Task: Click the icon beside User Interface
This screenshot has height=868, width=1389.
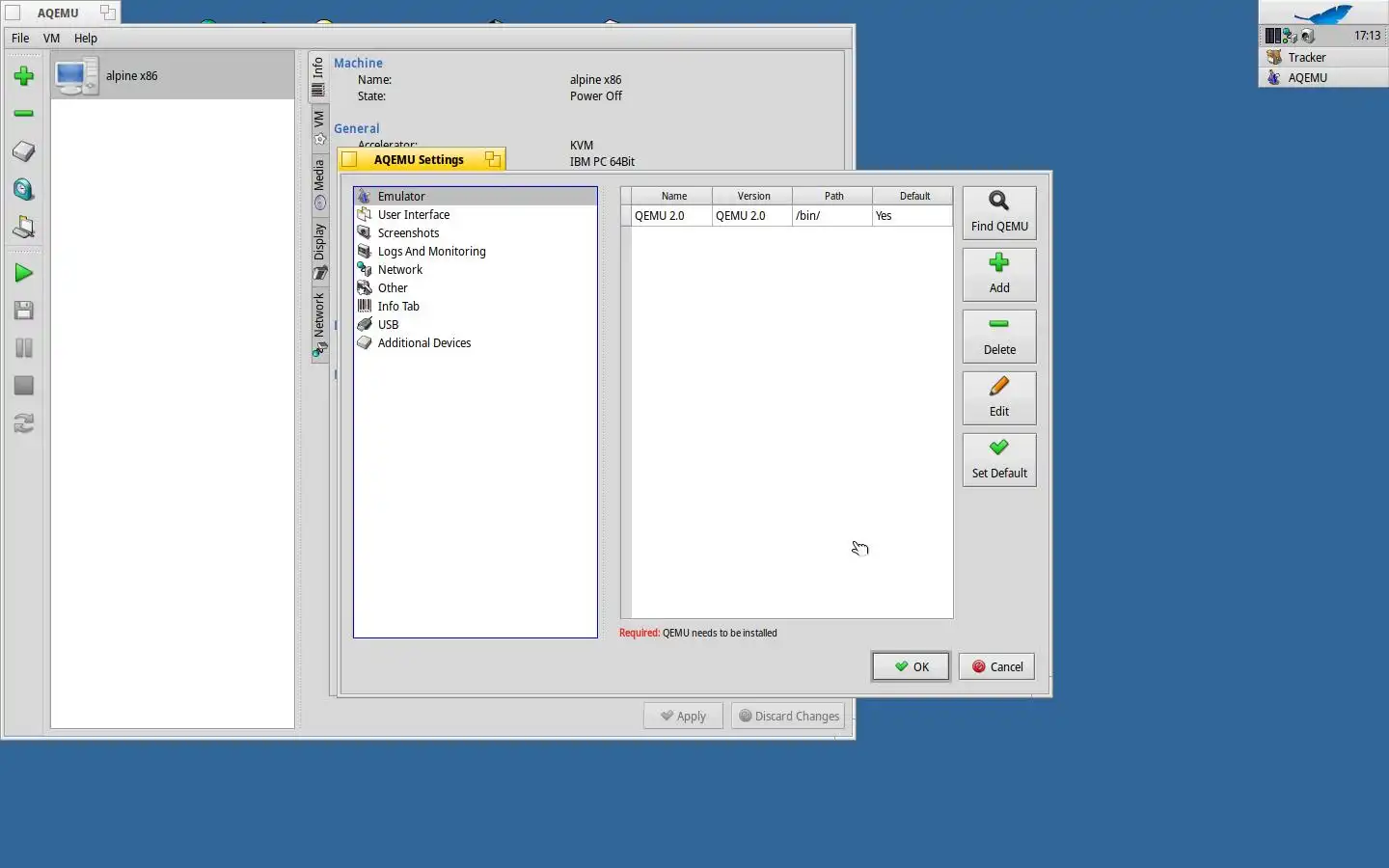Action: click(365, 215)
